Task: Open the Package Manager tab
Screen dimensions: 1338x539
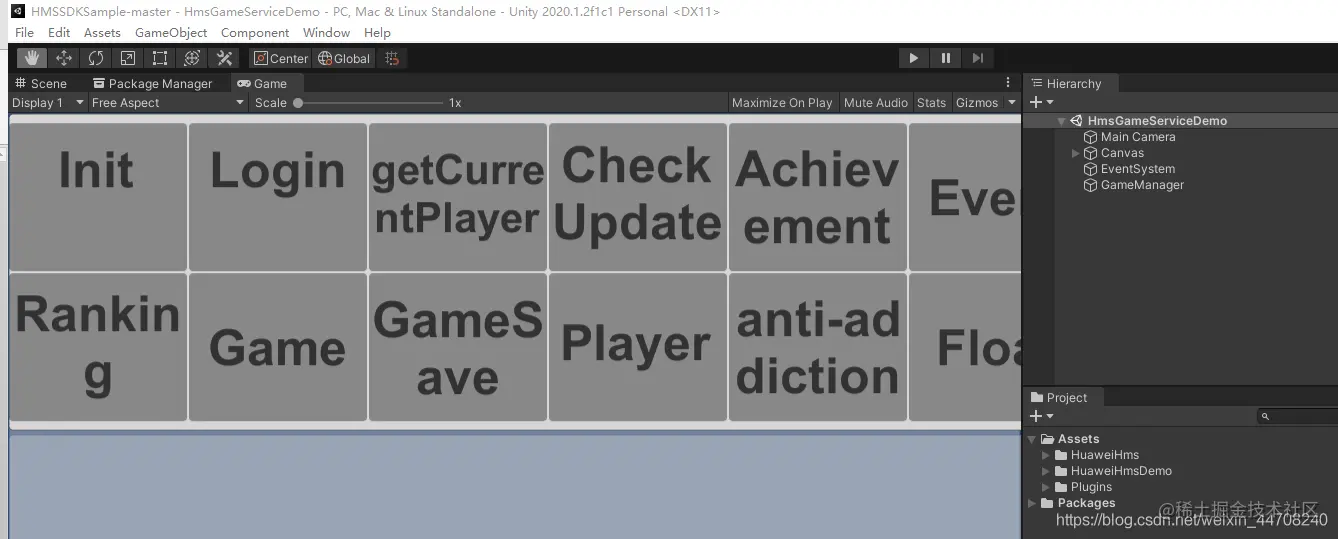Action: pyautogui.click(x=152, y=84)
